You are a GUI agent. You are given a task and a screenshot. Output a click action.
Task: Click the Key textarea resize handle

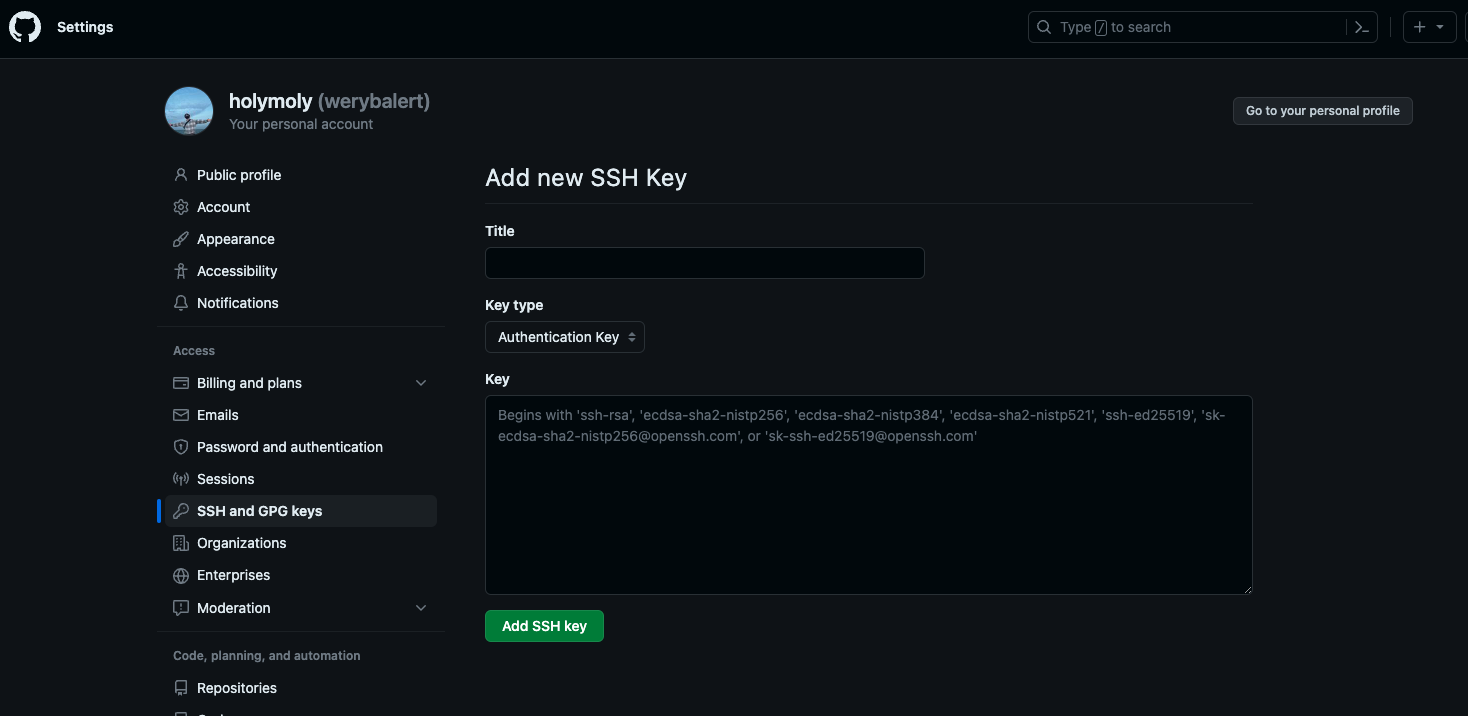(x=1246, y=588)
